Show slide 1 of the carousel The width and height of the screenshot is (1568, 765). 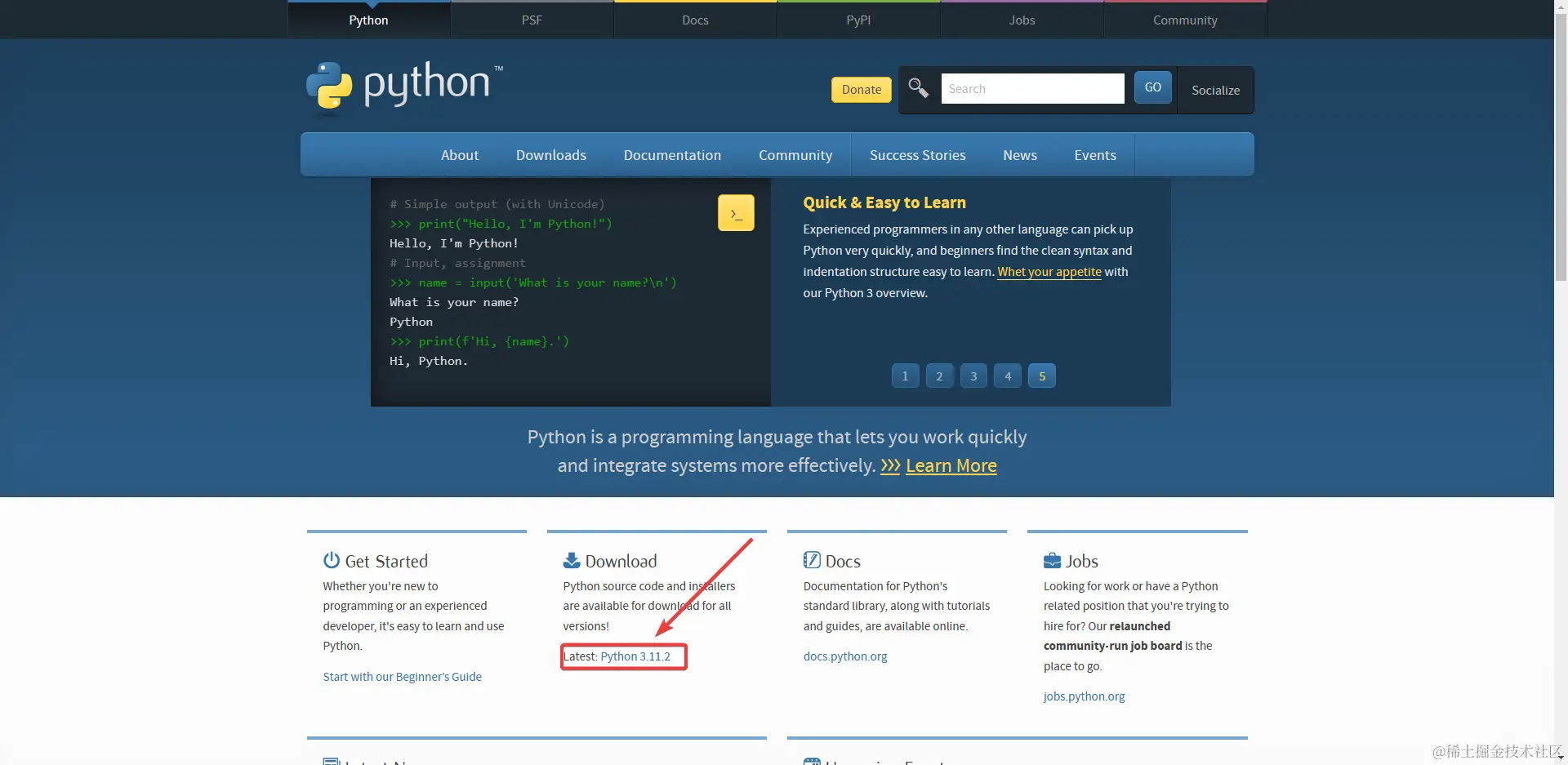[x=905, y=376]
